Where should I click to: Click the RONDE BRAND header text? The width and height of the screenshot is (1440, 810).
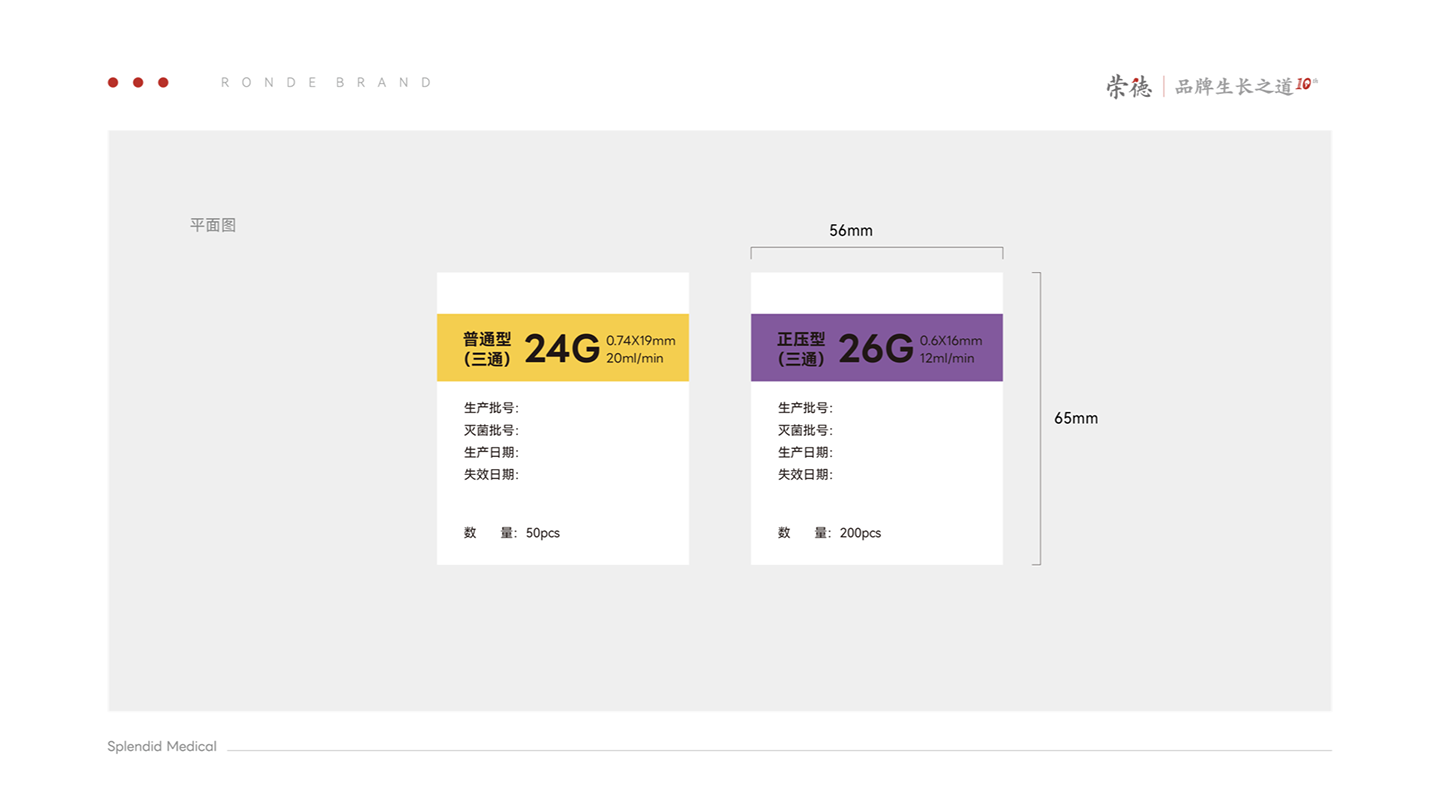327,83
